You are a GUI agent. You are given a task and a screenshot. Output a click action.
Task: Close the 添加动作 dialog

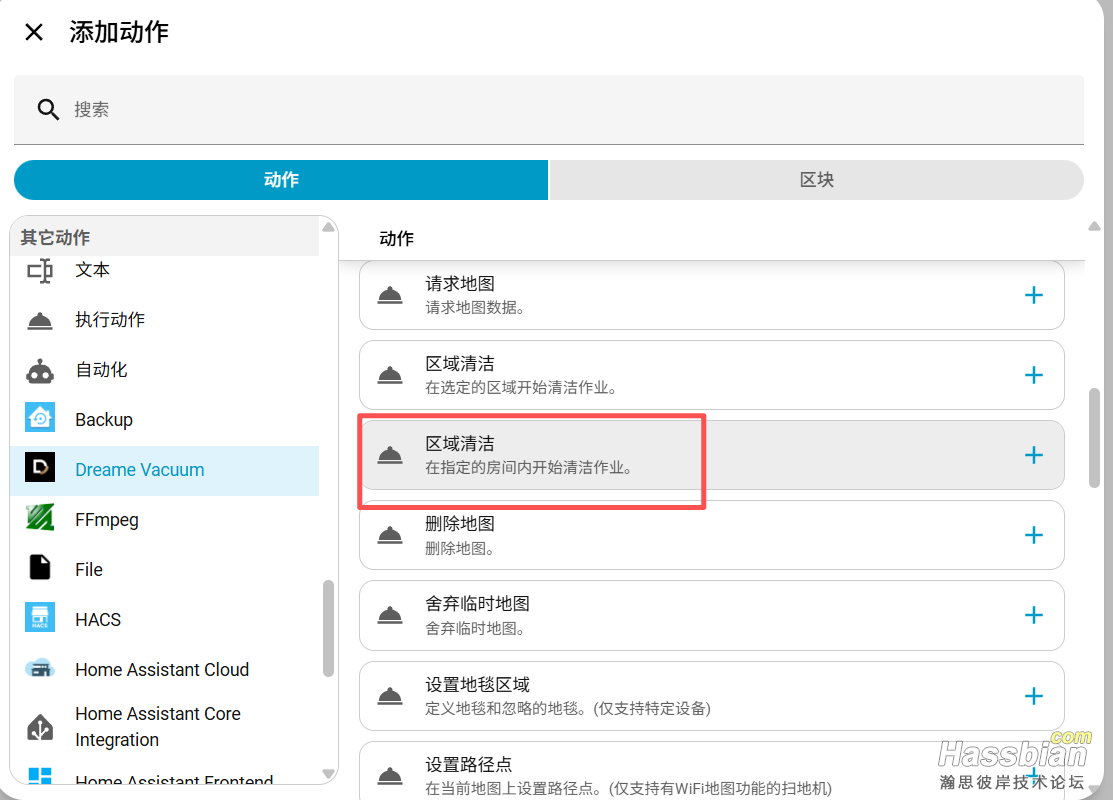pos(34,32)
